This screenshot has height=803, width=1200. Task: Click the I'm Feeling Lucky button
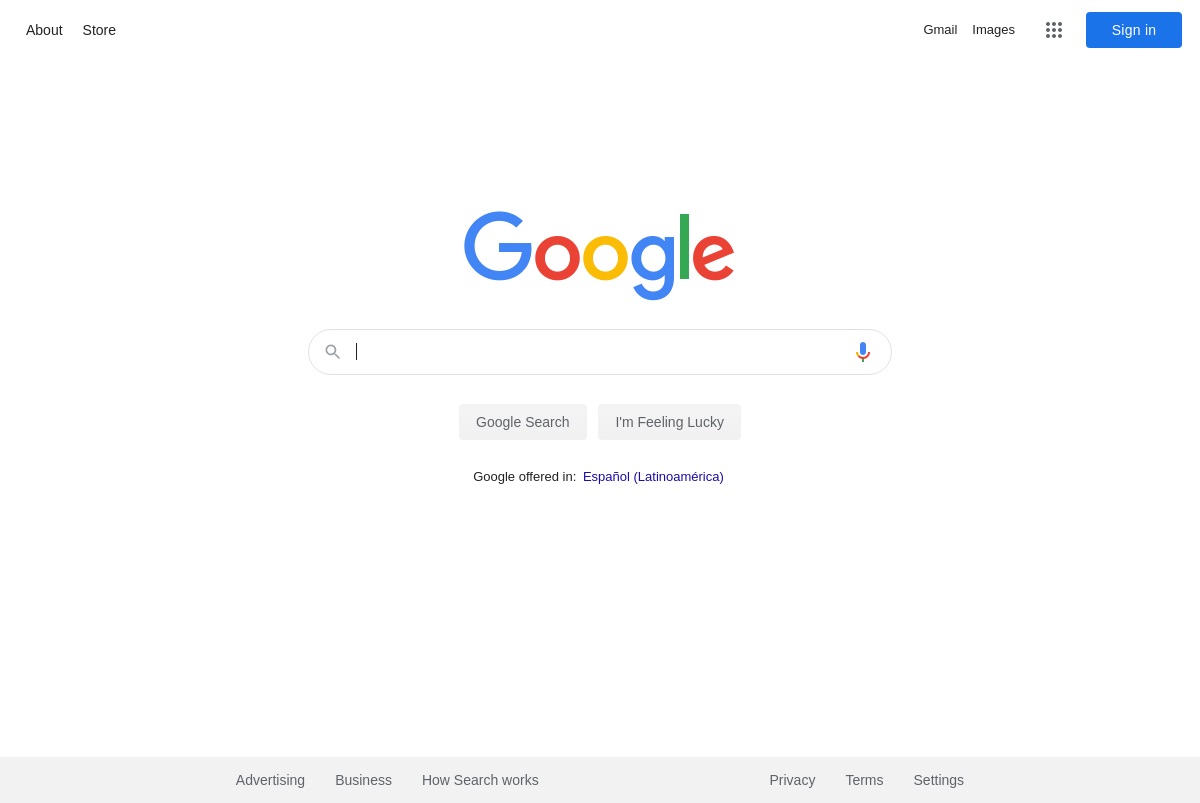click(670, 422)
